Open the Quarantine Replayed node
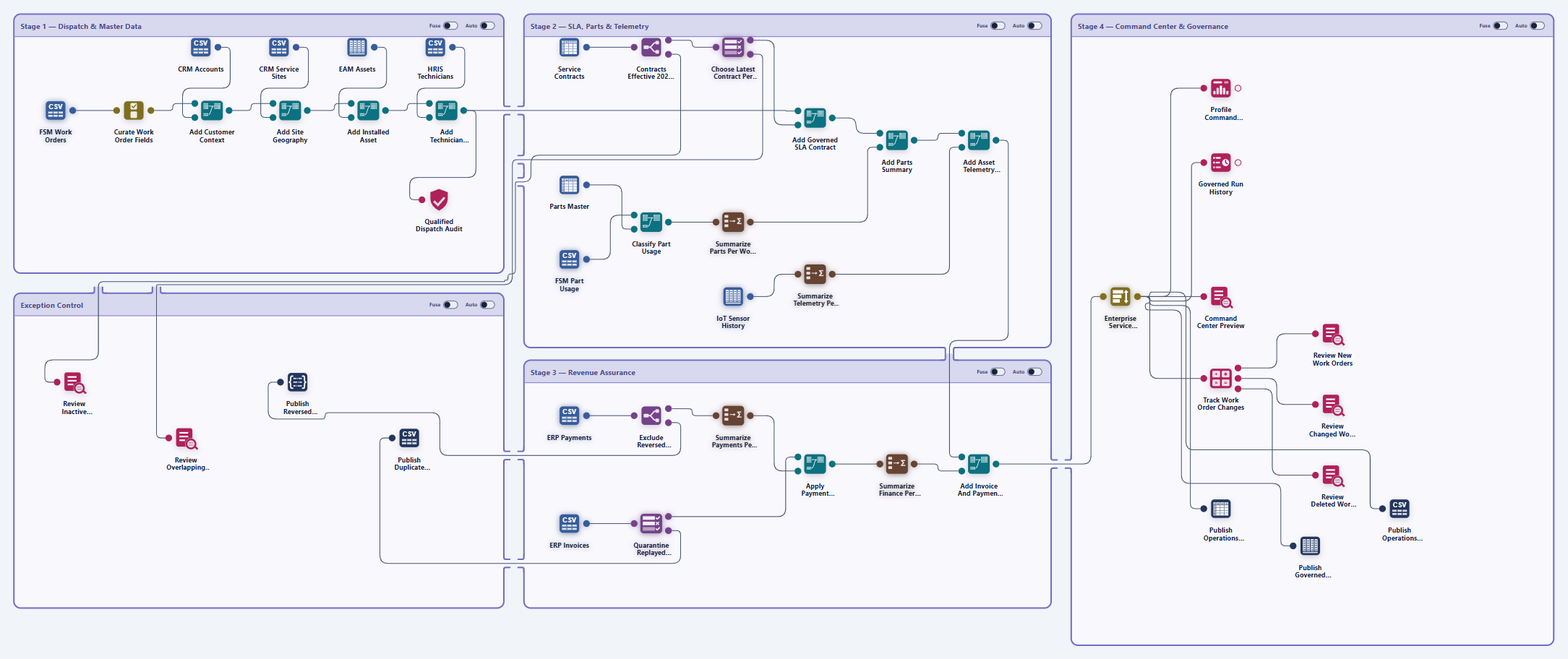This screenshot has width=1568, height=659. [651, 524]
